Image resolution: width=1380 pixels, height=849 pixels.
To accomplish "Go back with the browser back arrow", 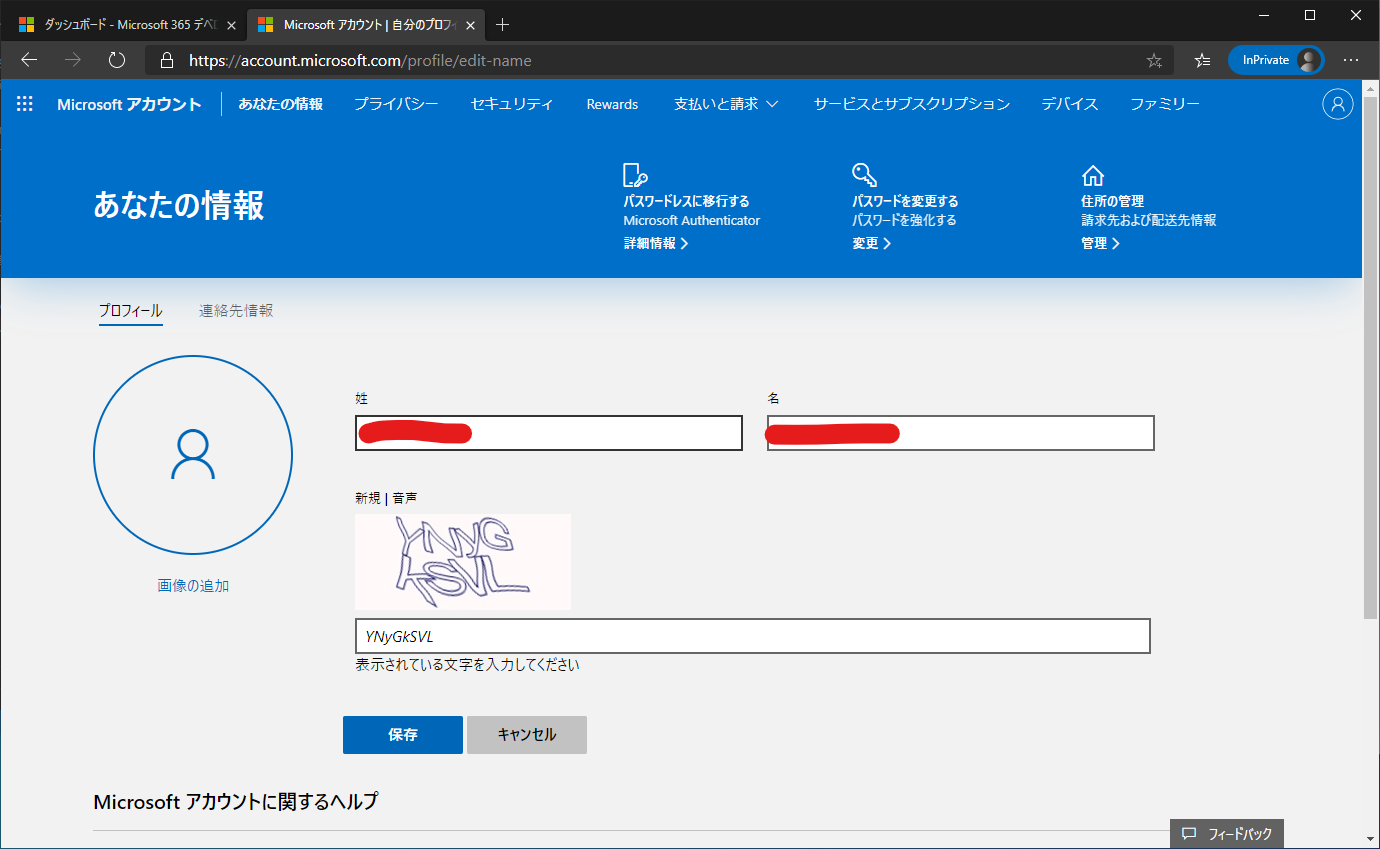I will (x=29, y=60).
